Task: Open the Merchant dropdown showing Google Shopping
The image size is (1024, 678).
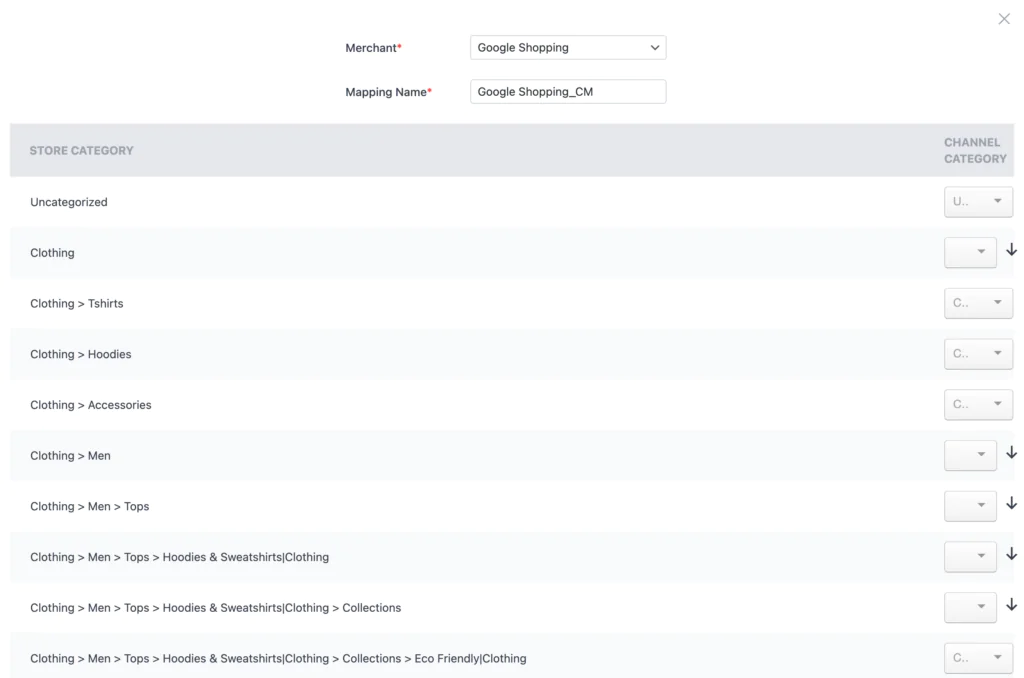Action: click(567, 47)
